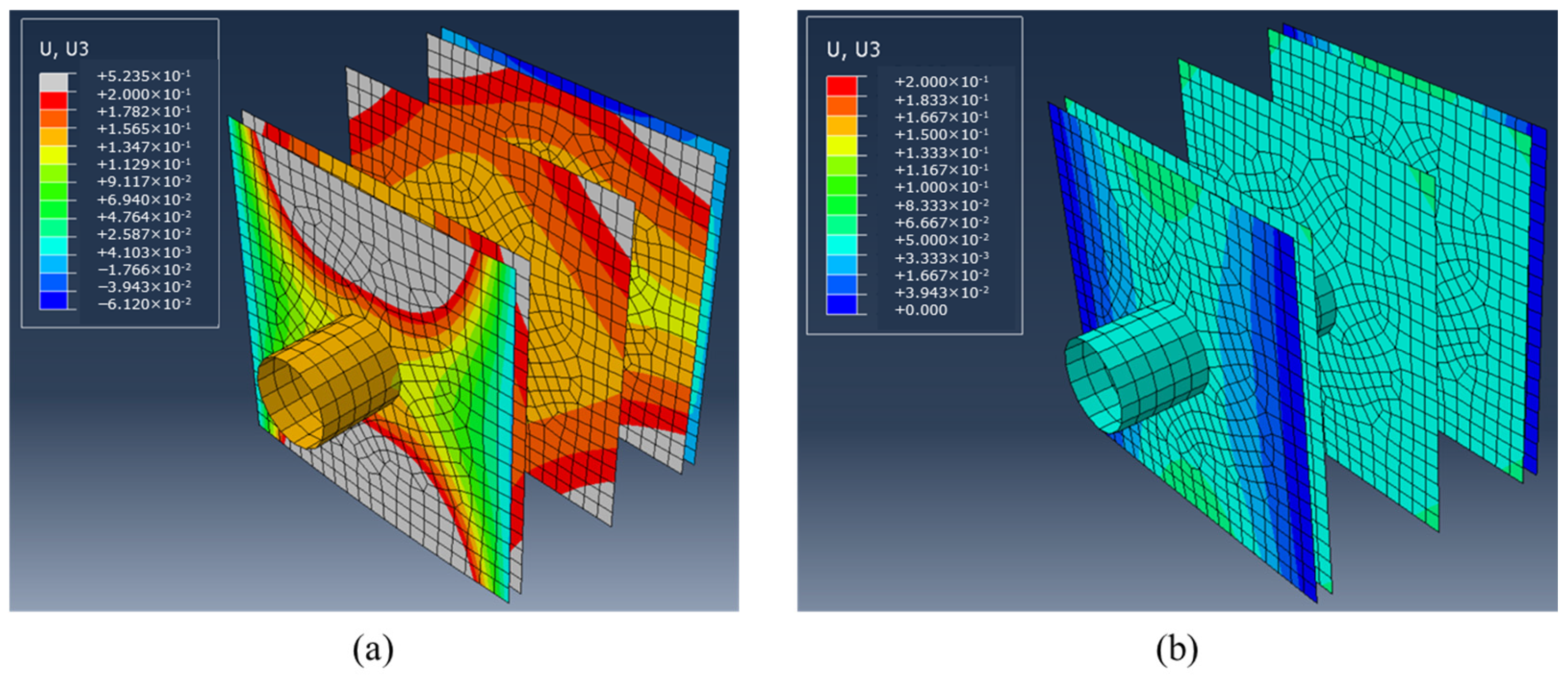Select the 'U, U3' legend title in panel (a)

(x=64, y=49)
